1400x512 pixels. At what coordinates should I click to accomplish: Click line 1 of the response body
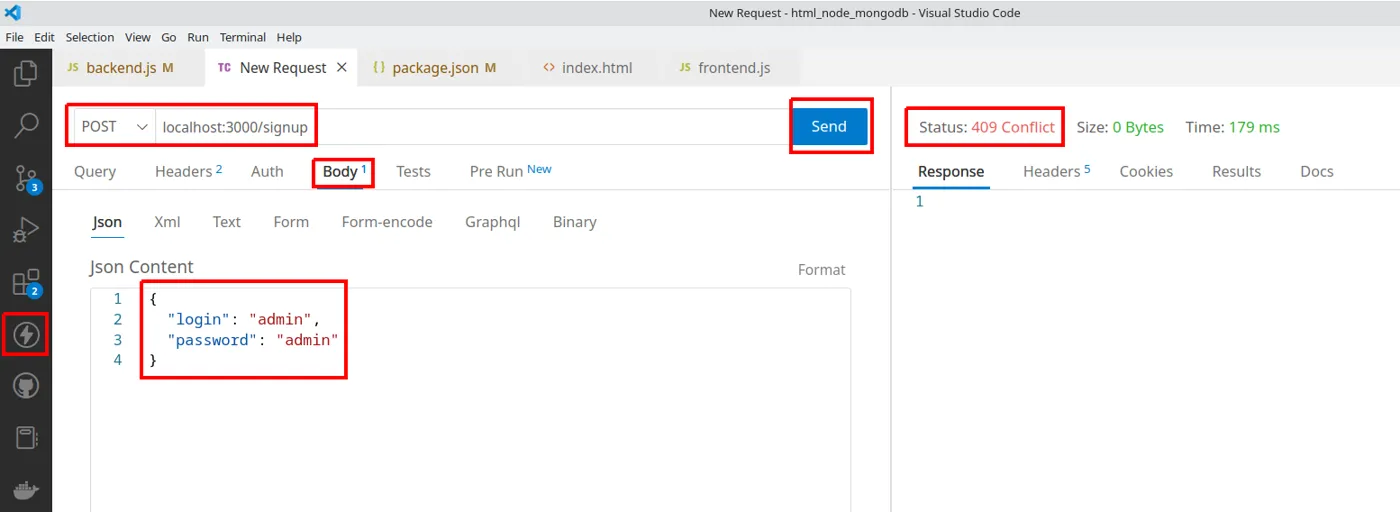tap(920, 201)
